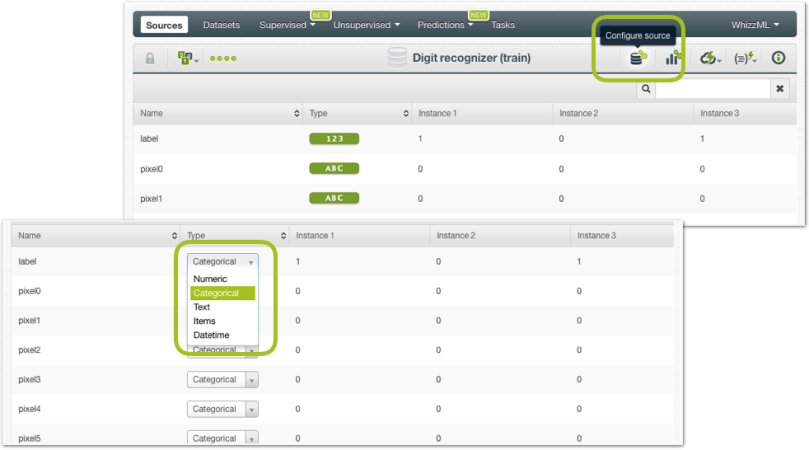
Task: Click the bar chart dataset icon
Action: (674, 59)
